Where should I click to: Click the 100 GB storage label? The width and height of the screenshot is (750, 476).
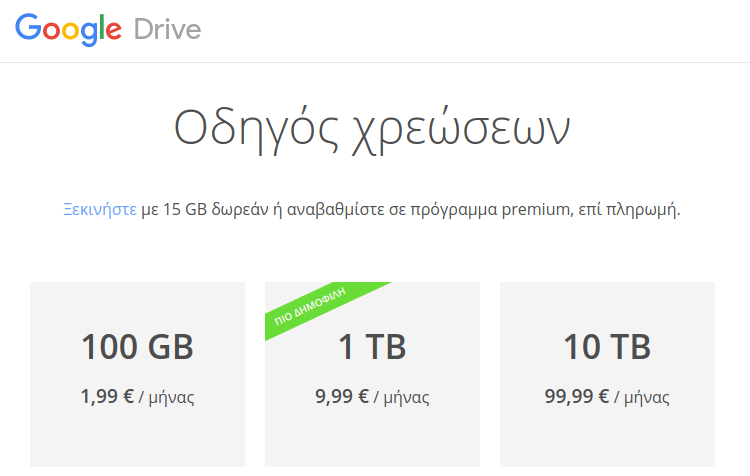(x=137, y=347)
